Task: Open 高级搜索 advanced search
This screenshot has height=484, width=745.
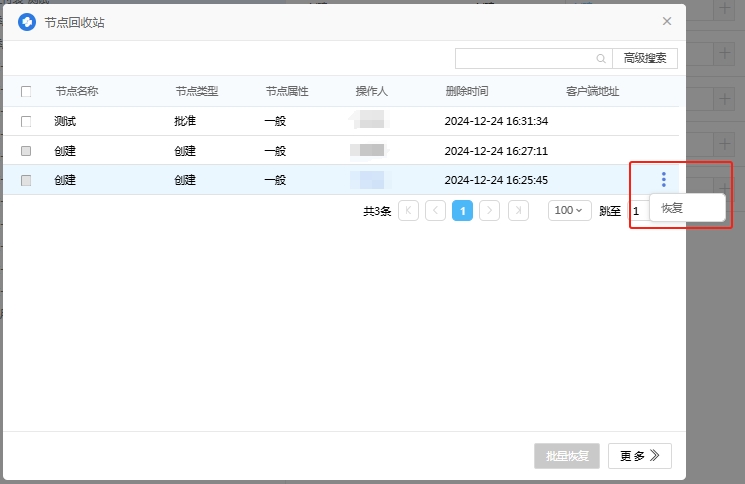Action: [645, 59]
